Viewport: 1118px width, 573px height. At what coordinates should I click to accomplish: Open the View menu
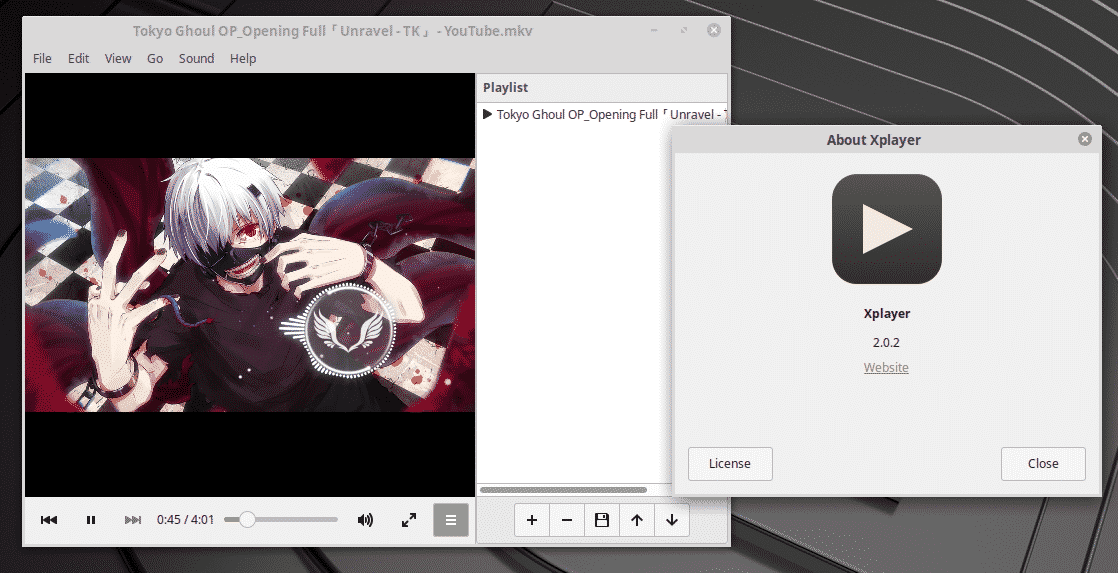pyautogui.click(x=118, y=58)
